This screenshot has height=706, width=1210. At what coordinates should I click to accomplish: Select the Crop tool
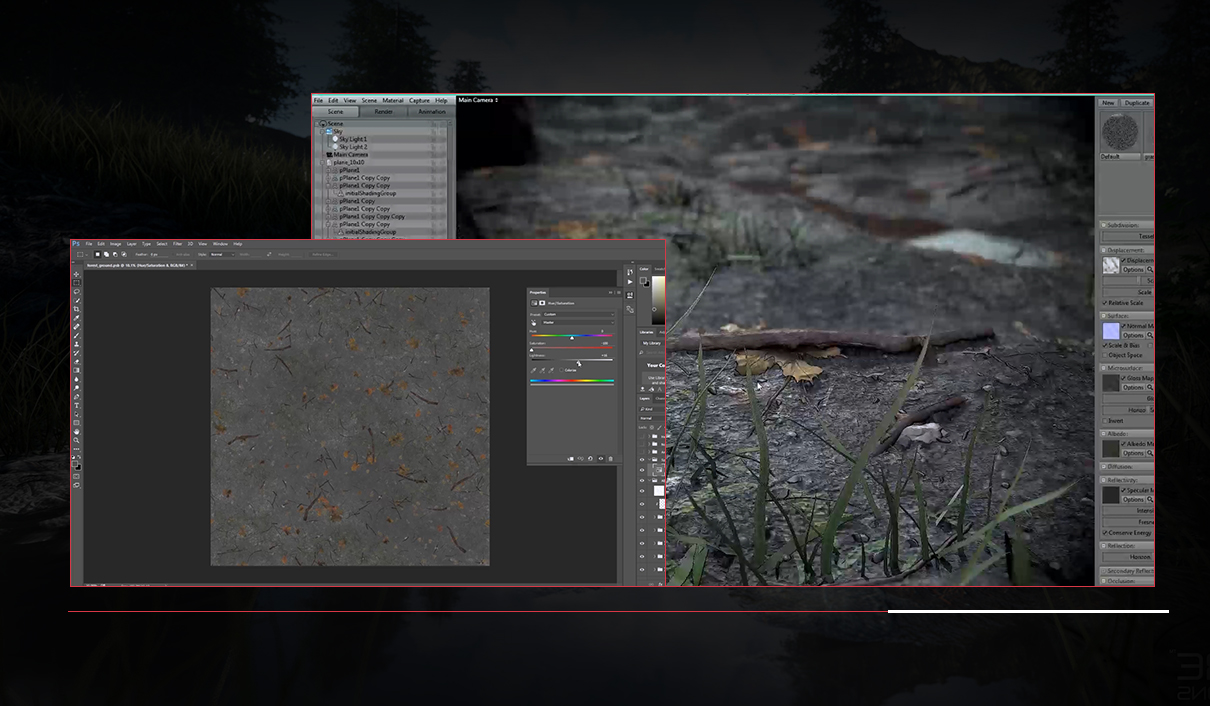tap(76, 309)
